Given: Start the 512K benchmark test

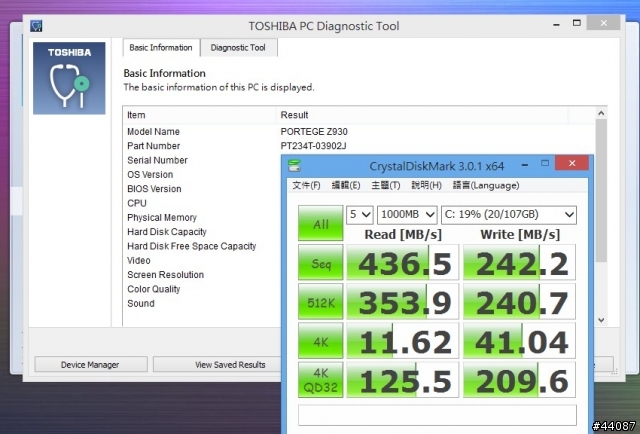Looking at the screenshot, I should coord(321,301).
